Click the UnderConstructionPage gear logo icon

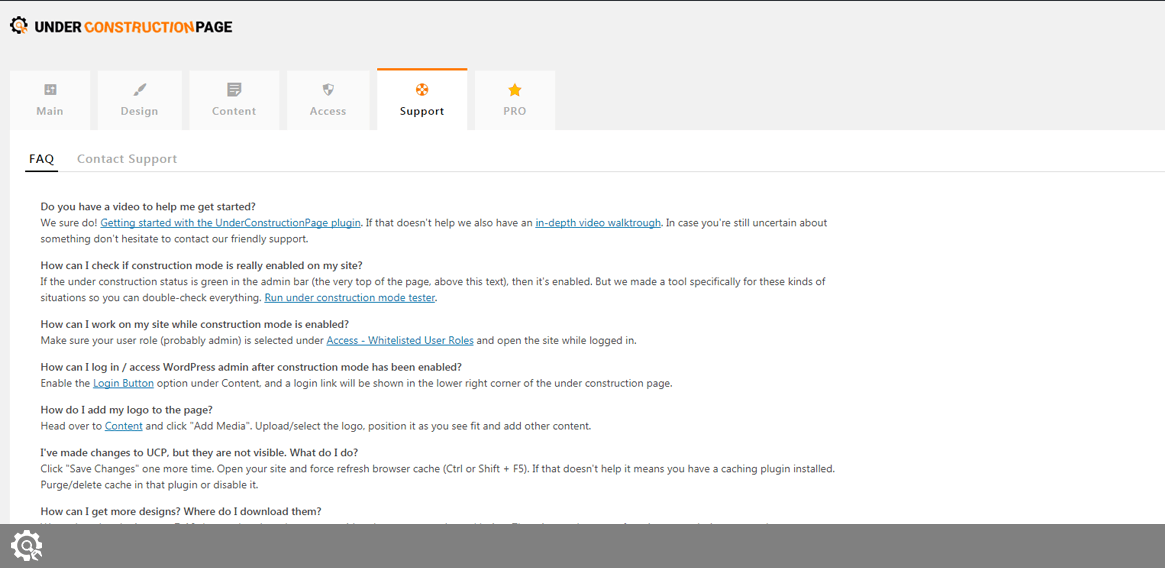point(19,26)
